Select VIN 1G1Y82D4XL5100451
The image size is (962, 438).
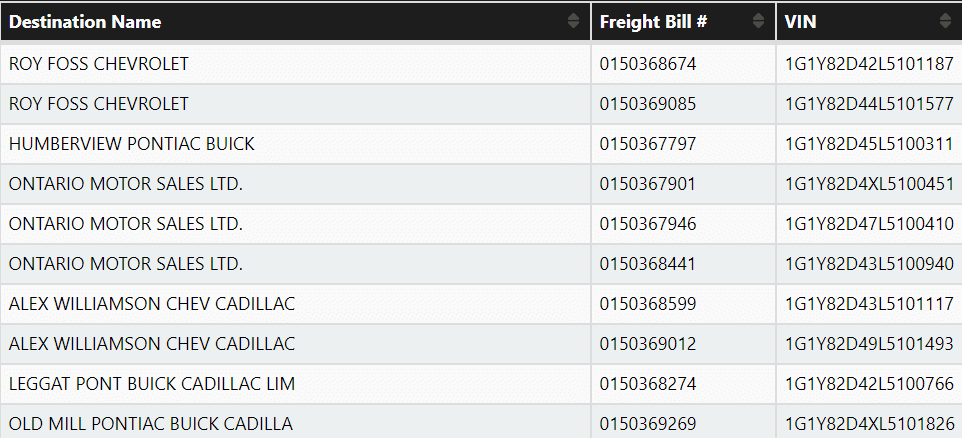coord(869,184)
